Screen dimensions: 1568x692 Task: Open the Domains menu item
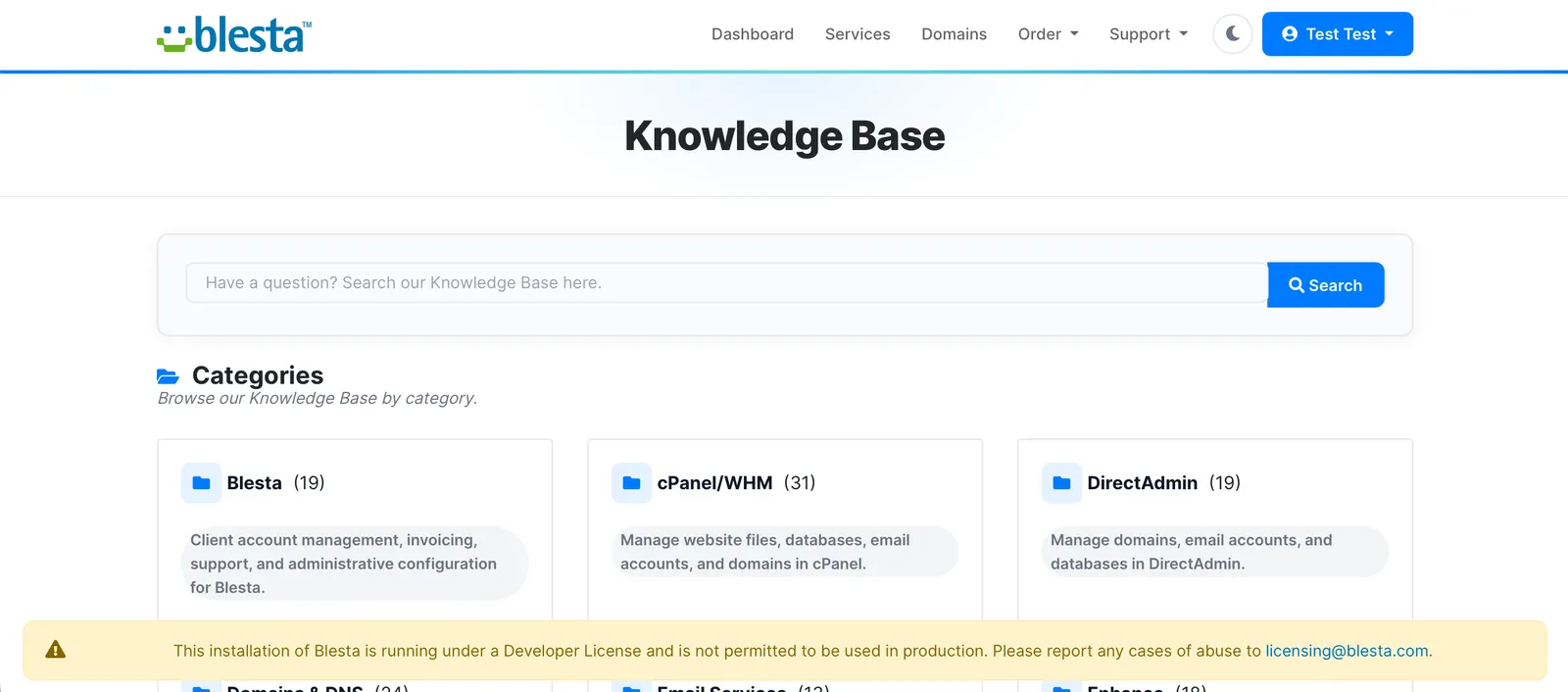tap(954, 34)
